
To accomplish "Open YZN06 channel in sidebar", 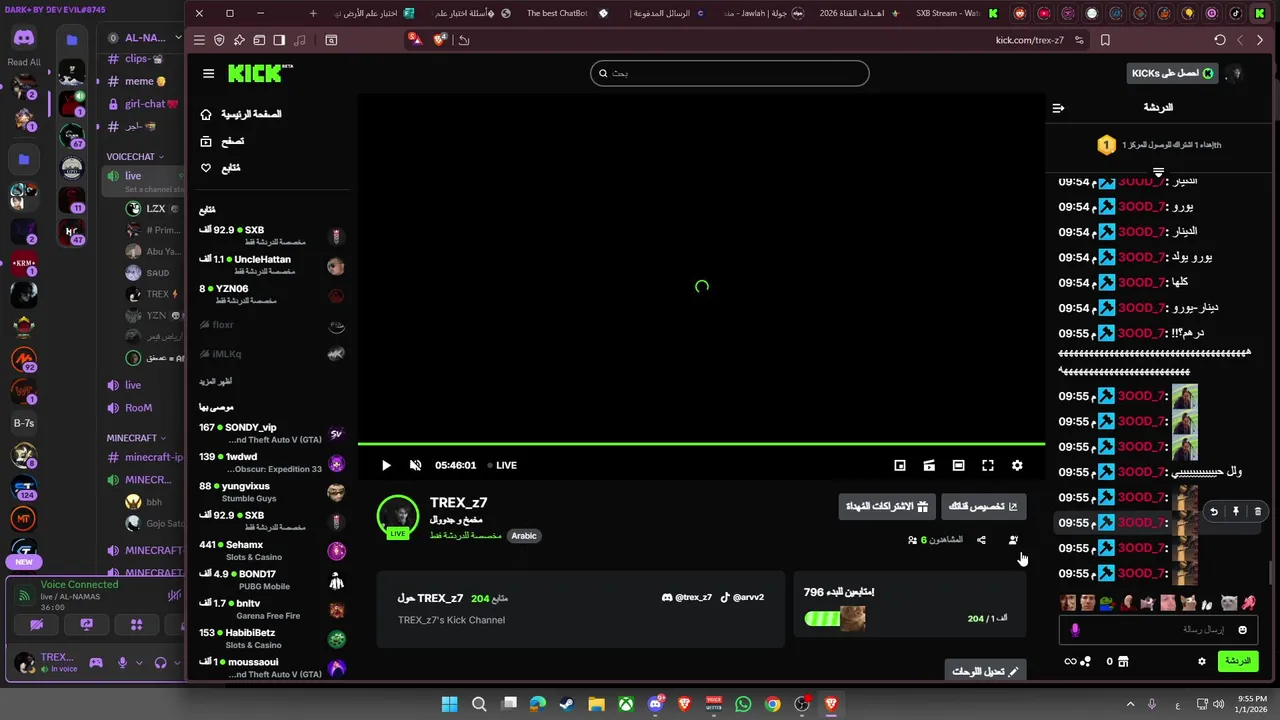I will pos(272,294).
